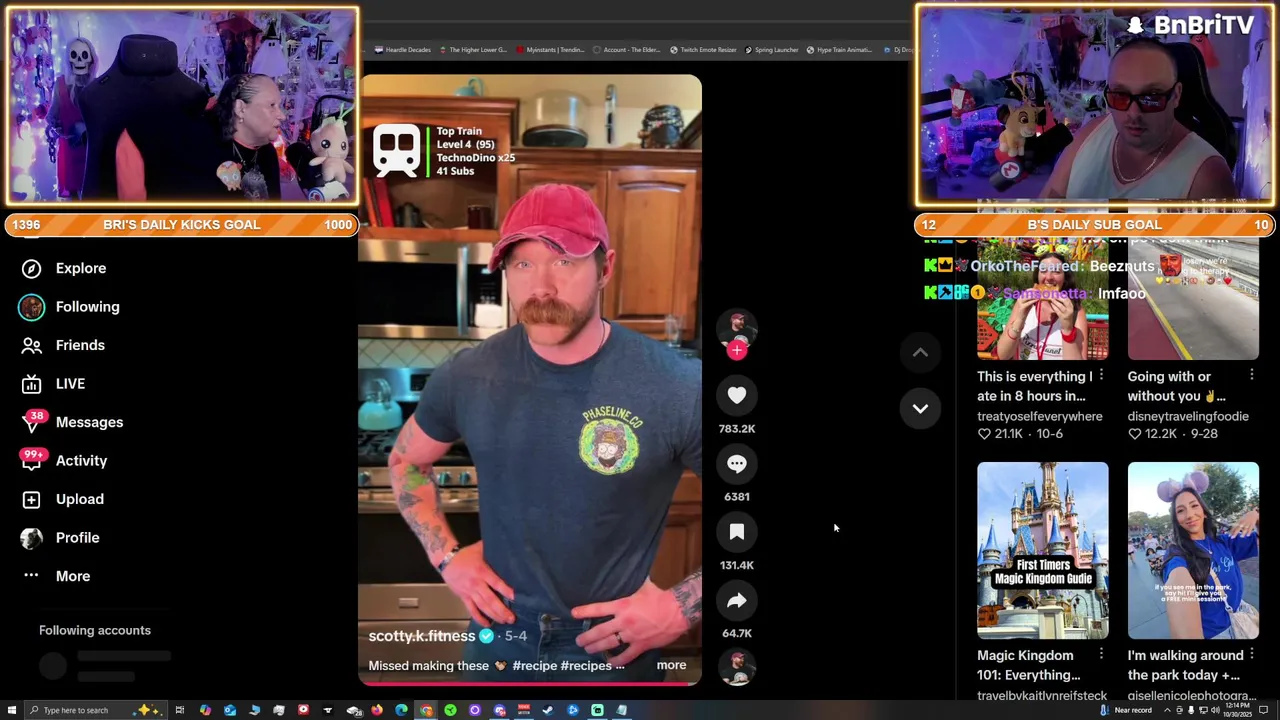Open Firefox from the taskbar
Viewport: 1280px width, 720px height.
377,710
